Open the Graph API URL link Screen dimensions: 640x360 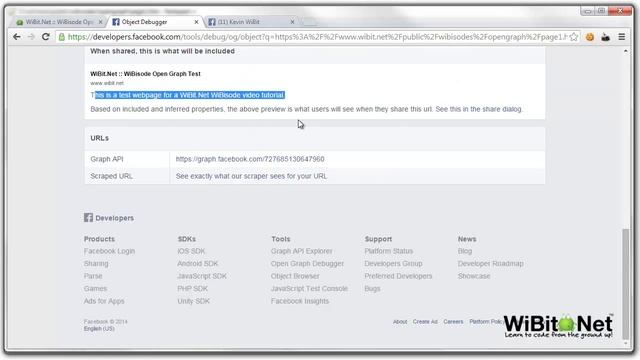coord(250,159)
